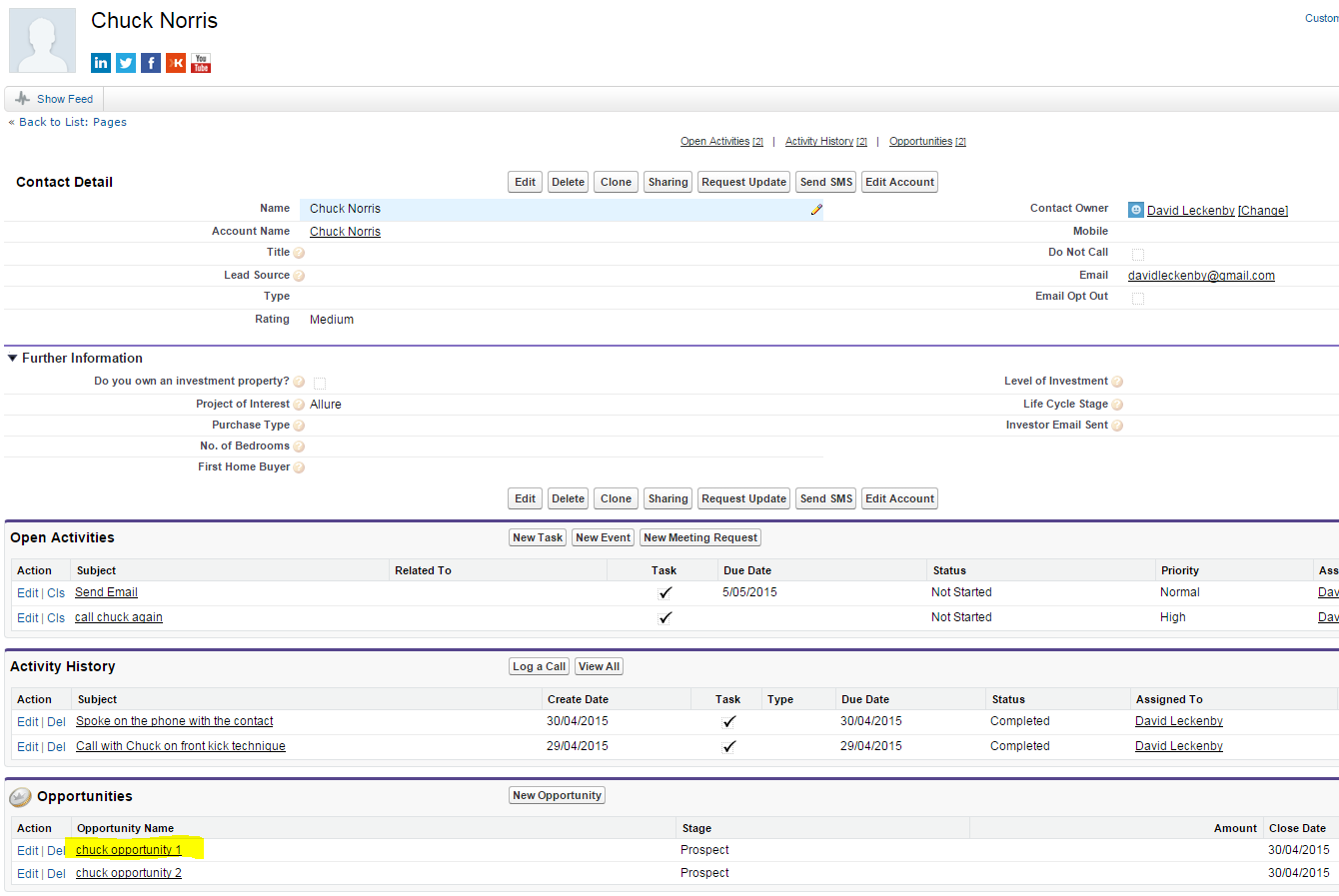
Task: Click the Contact Owner avatar icon
Action: (1136, 210)
